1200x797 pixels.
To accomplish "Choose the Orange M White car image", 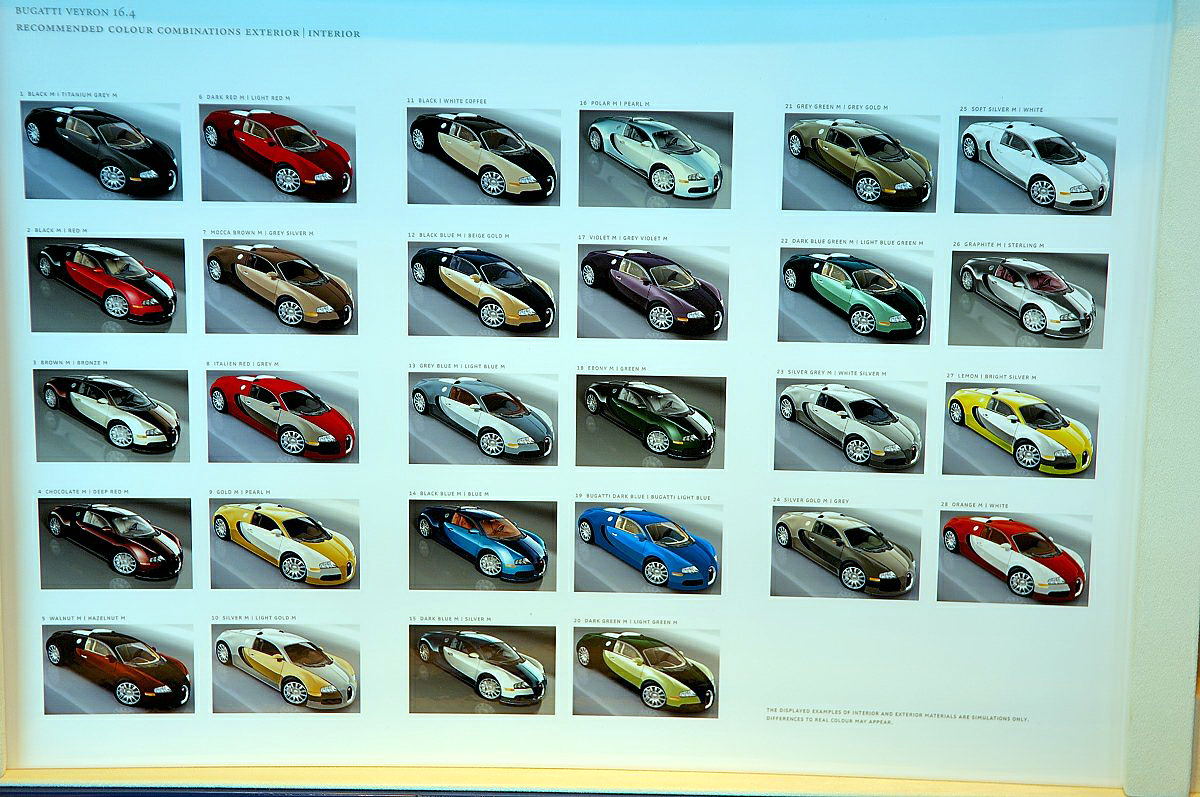I will coord(1014,558).
